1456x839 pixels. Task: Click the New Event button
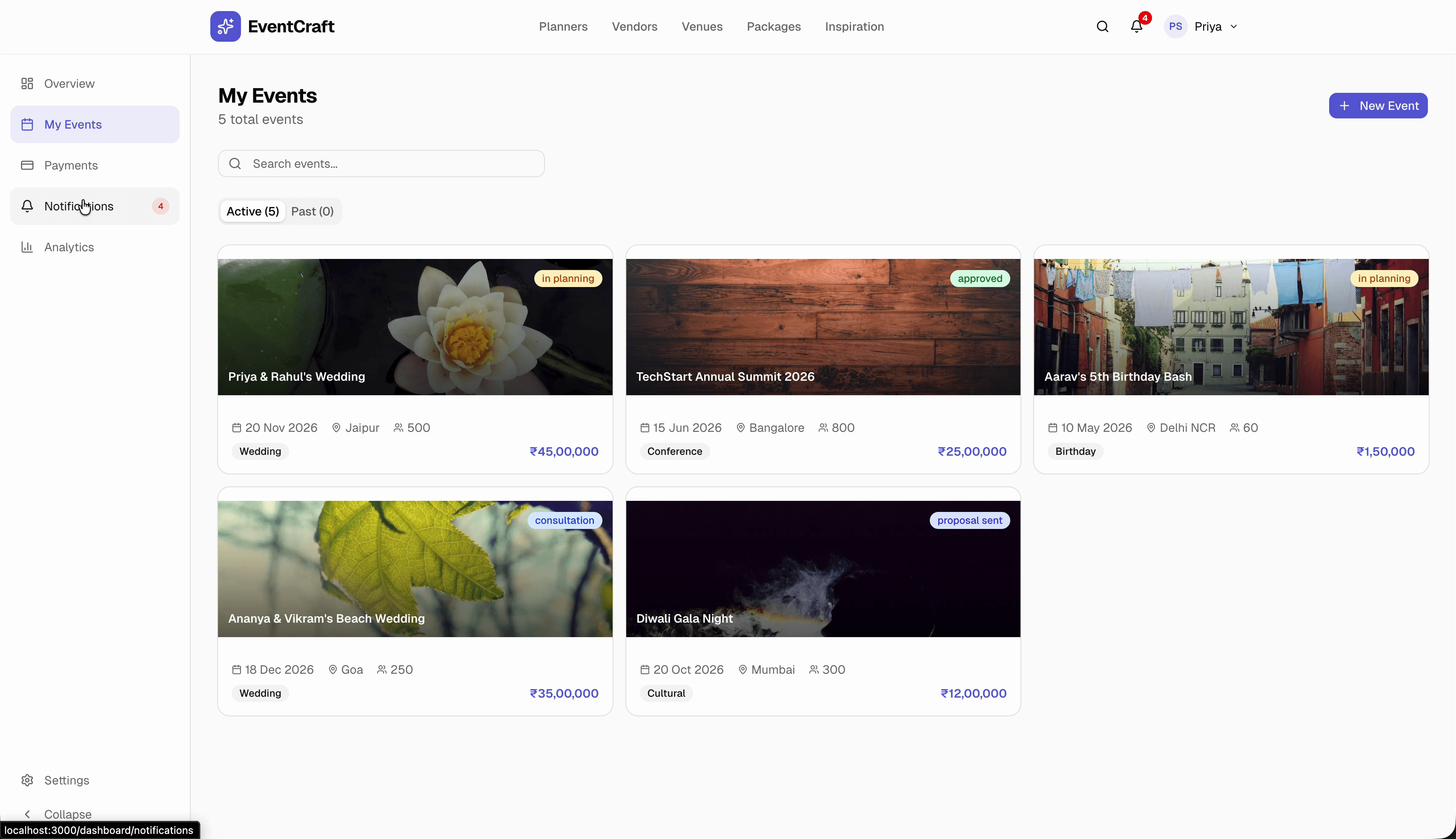(1378, 106)
